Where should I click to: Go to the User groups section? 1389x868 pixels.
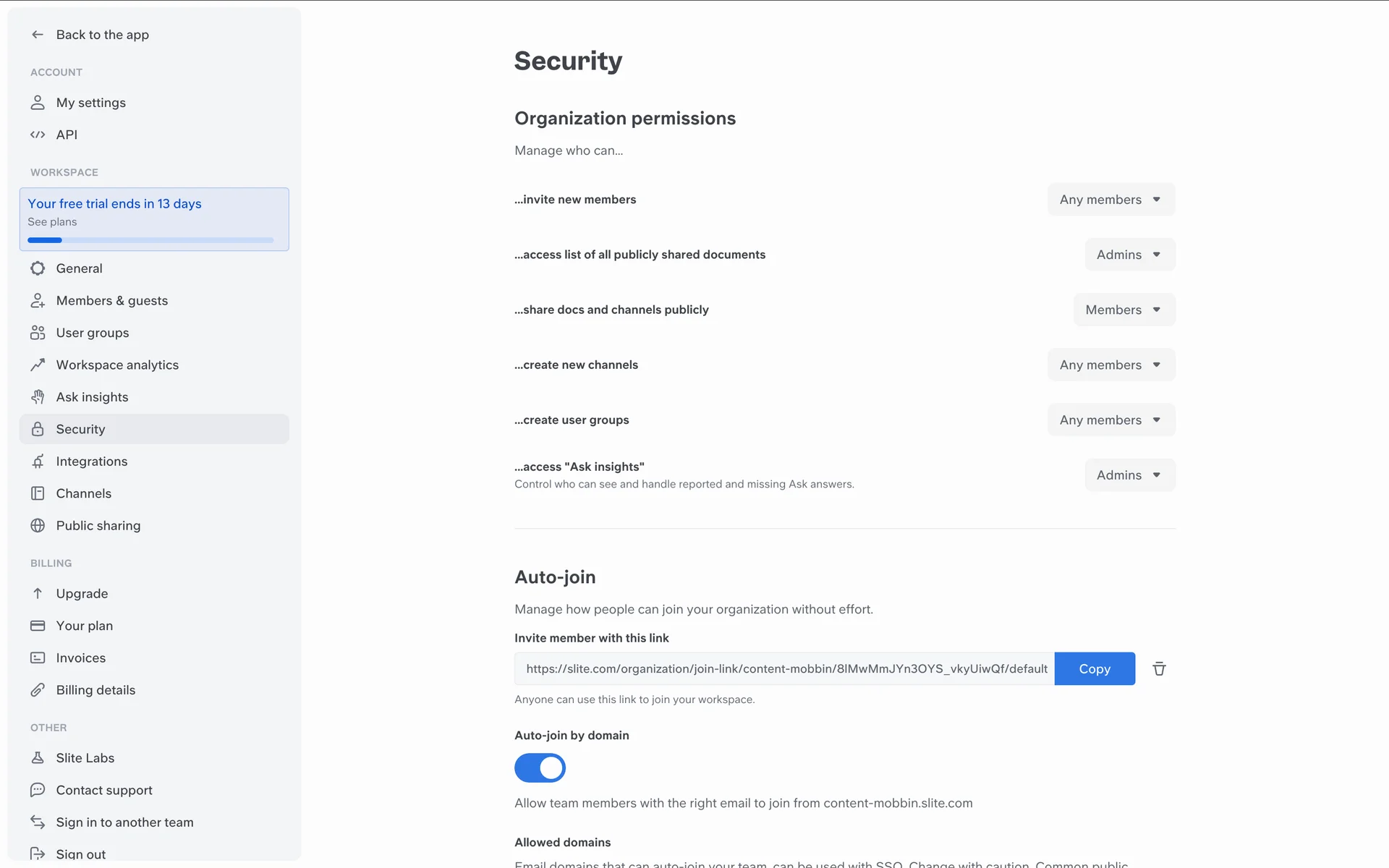[x=93, y=333]
